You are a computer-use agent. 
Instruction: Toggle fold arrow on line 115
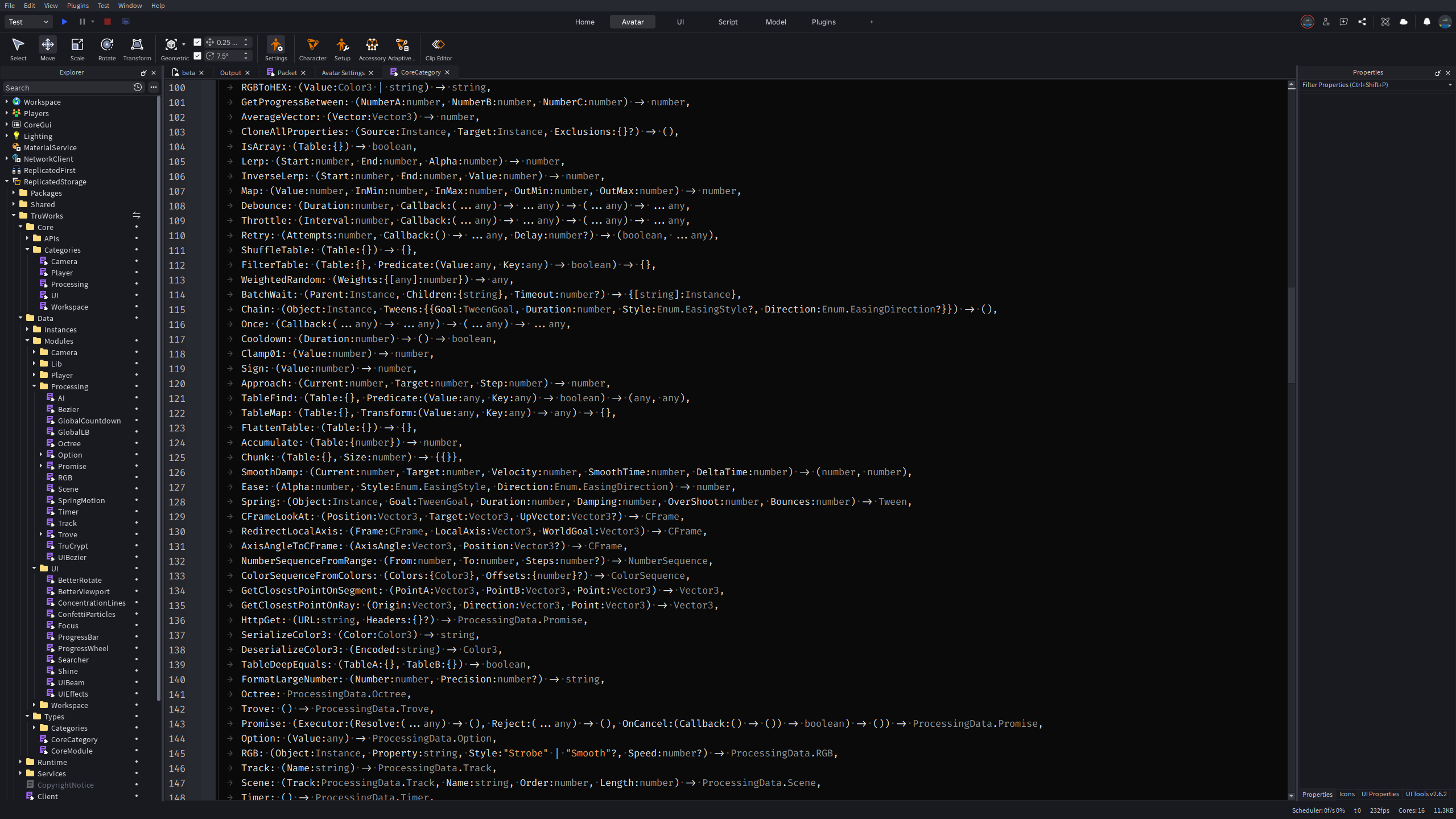point(230,309)
